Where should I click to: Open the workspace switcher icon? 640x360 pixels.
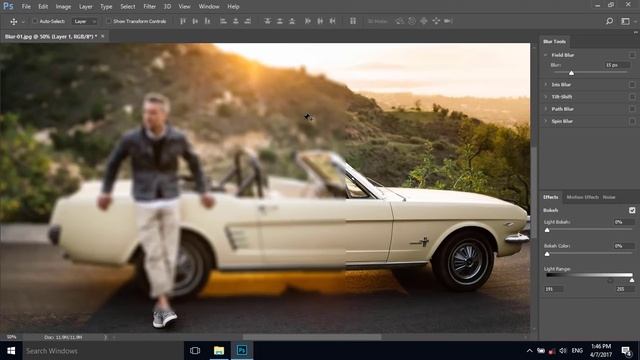[625, 21]
